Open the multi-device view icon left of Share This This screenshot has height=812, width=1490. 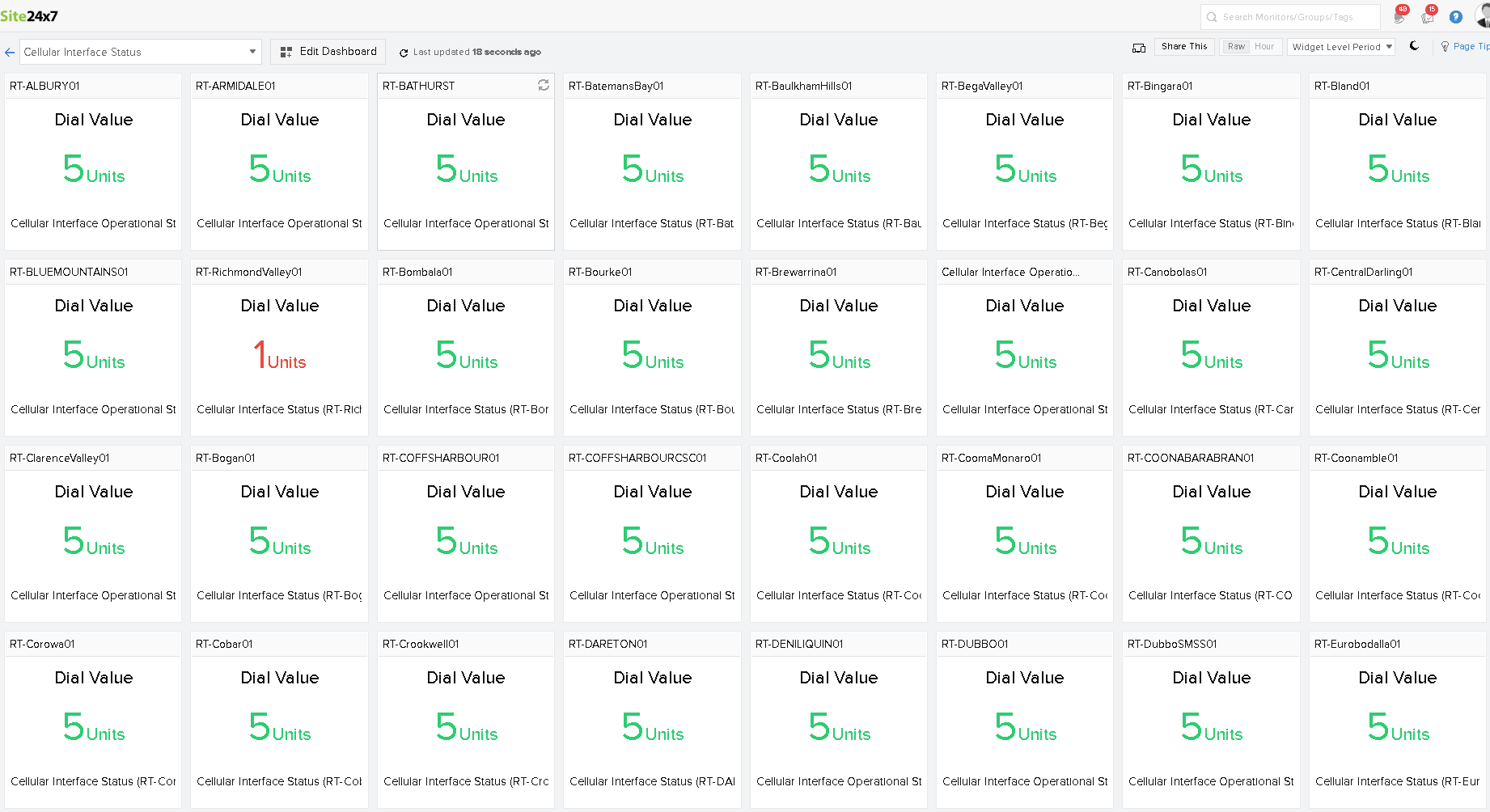pos(1139,48)
